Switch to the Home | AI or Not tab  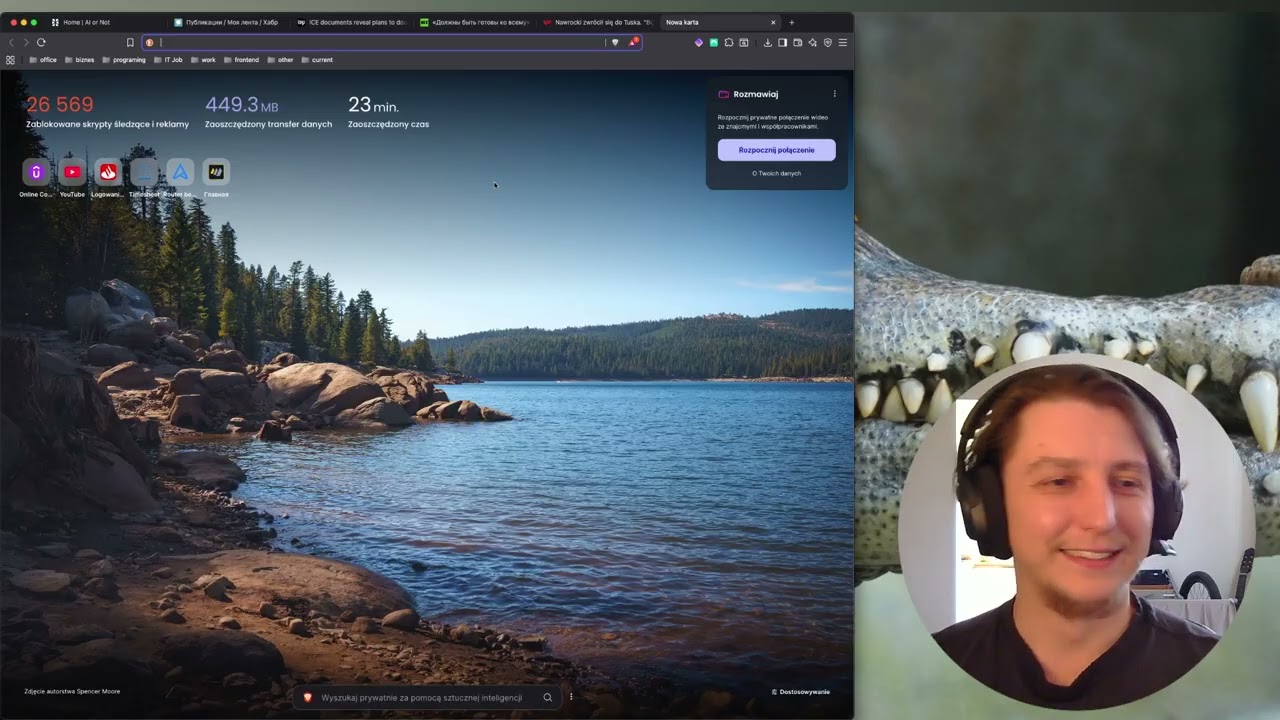click(x=105, y=22)
